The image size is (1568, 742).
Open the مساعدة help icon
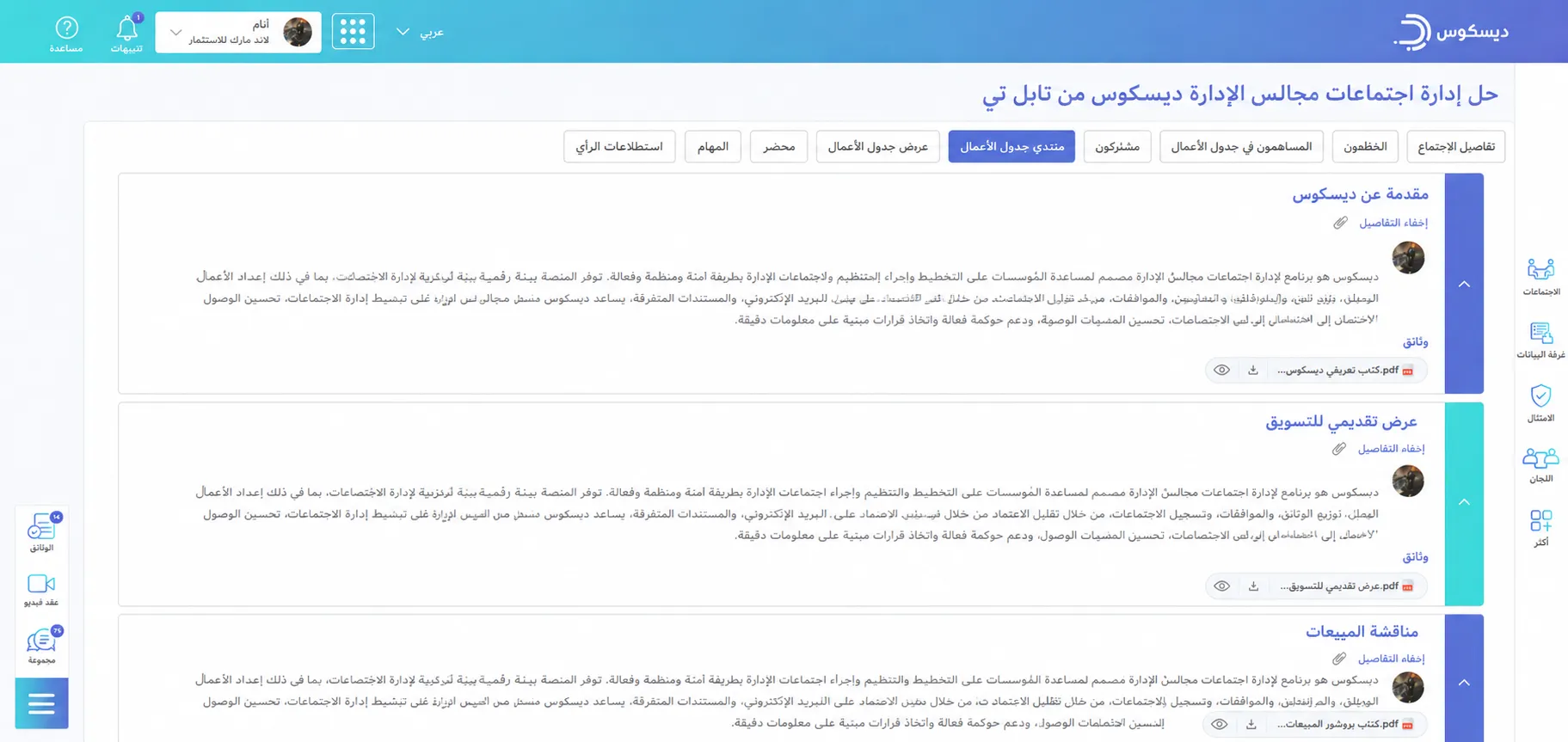point(66,34)
